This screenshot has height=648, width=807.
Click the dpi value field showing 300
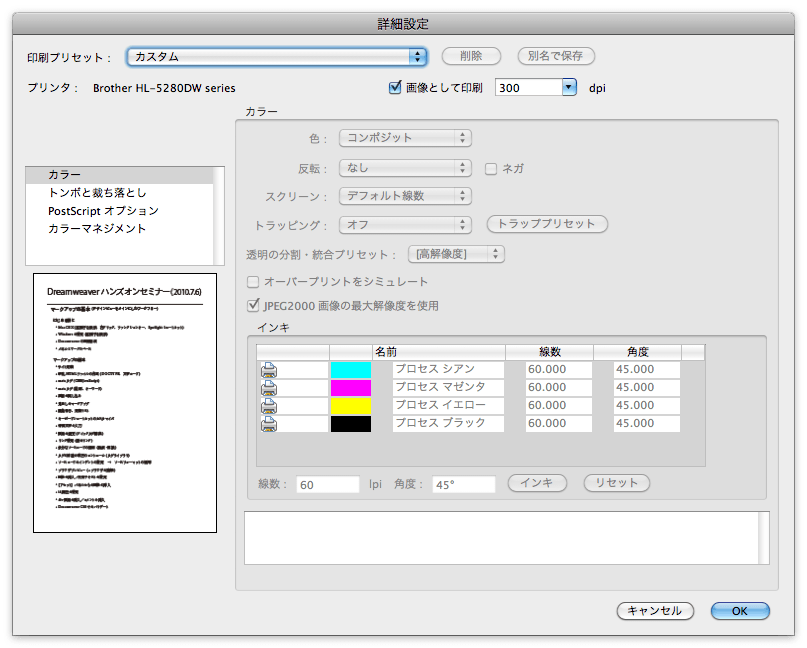(529, 87)
